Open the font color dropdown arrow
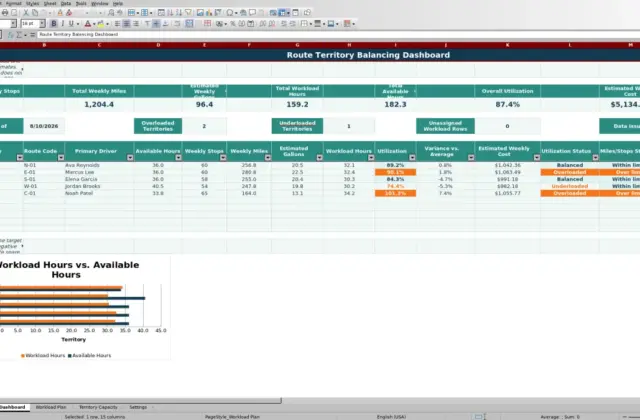Image resolution: width=640 pixels, height=420 pixels. (94, 24)
